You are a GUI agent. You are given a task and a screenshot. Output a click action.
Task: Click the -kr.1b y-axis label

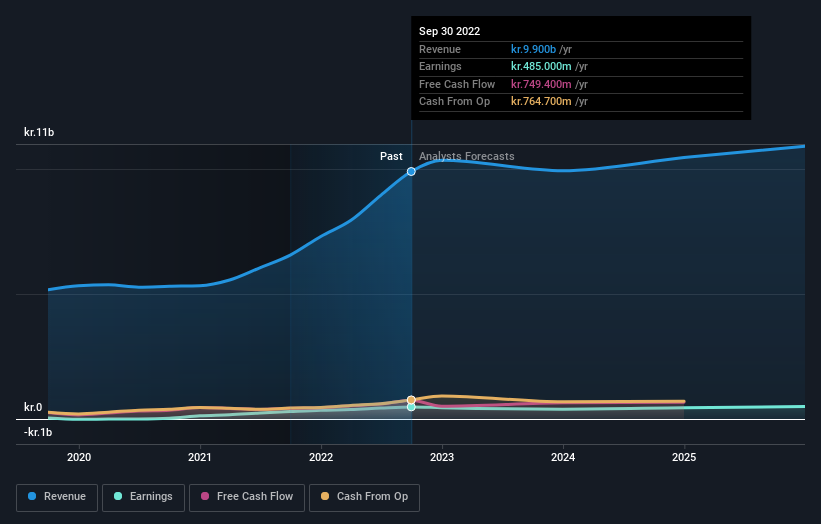pyautogui.click(x=38, y=432)
